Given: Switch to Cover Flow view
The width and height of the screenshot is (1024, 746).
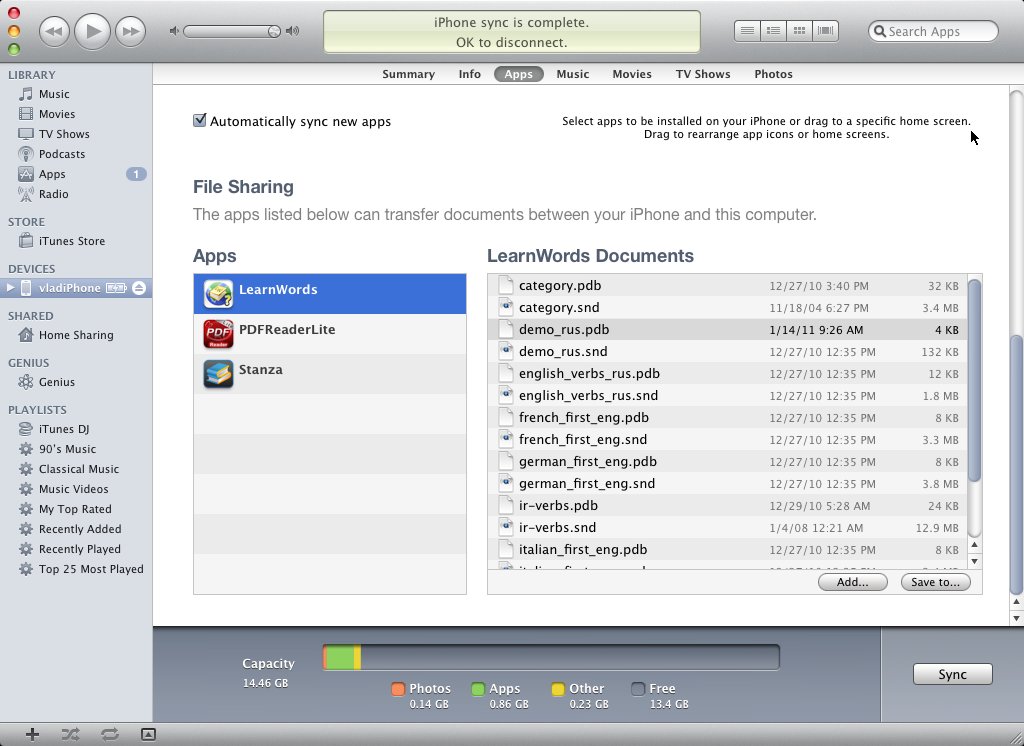Looking at the screenshot, I should 826,31.
